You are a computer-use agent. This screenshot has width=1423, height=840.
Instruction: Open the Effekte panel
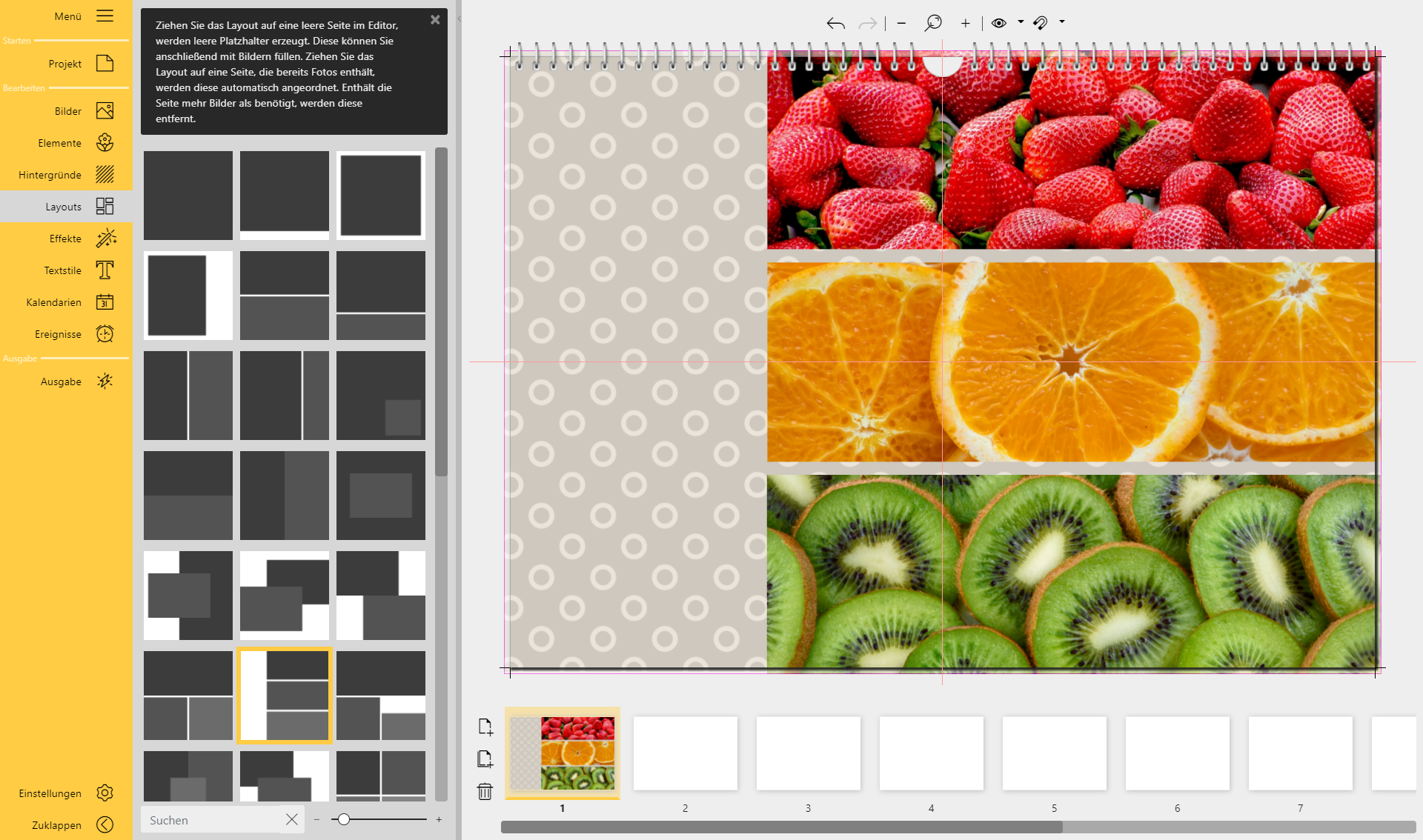(x=65, y=239)
